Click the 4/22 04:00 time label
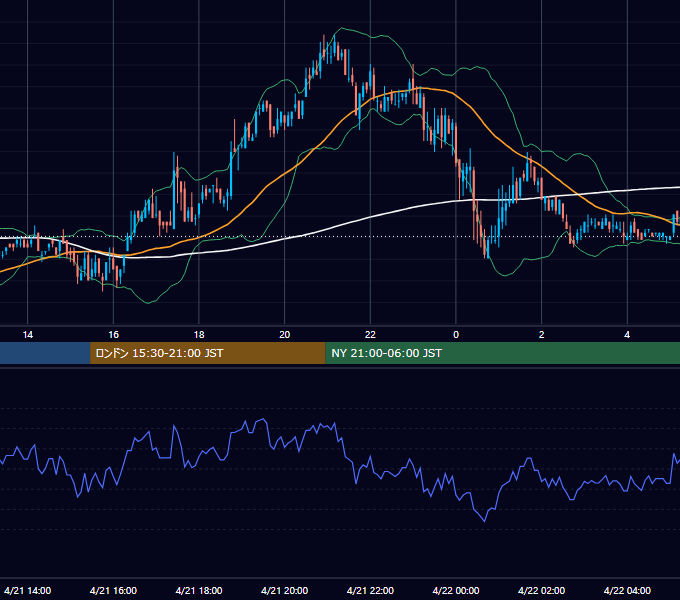 [627, 590]
